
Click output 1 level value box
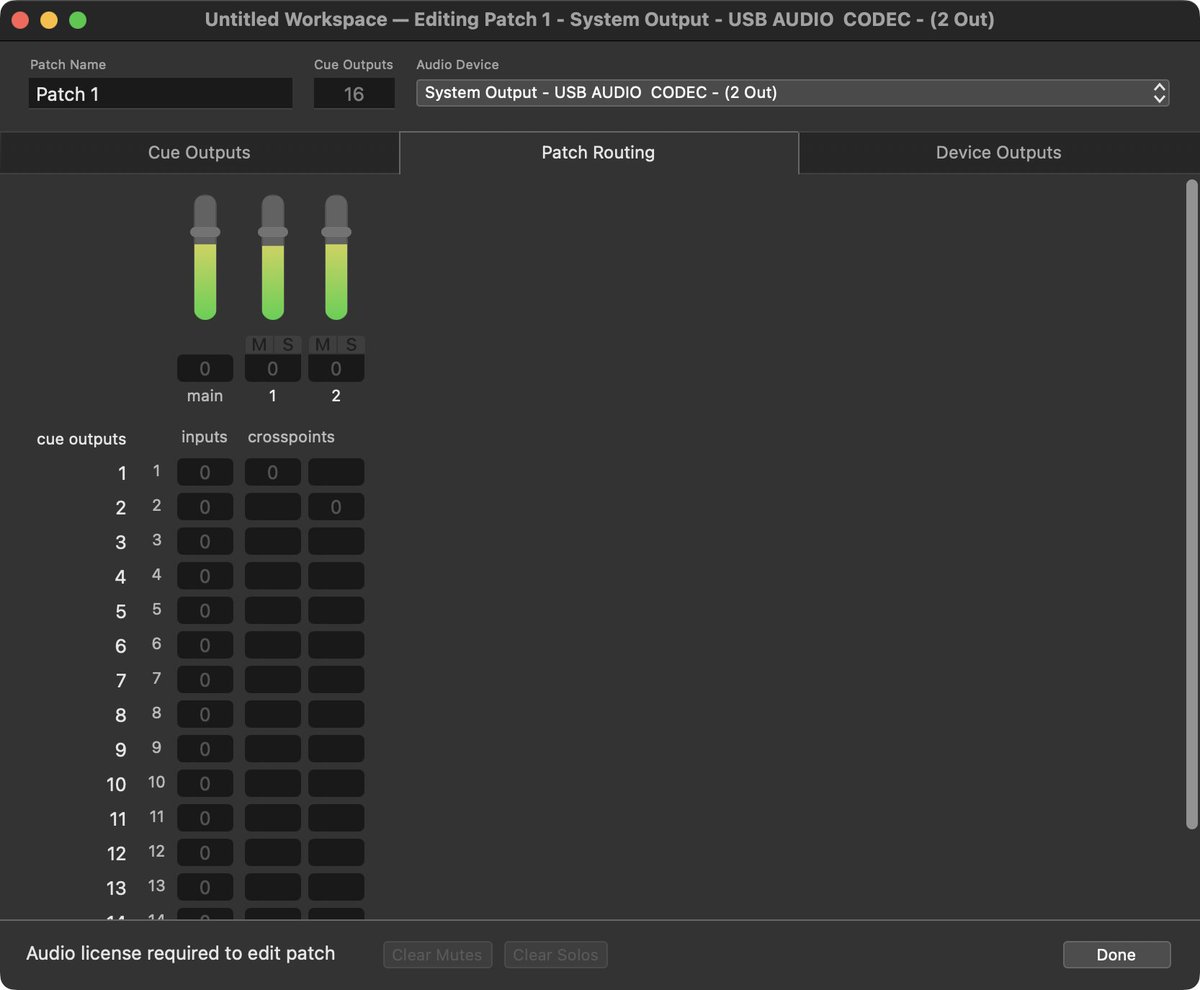pos(273,368)
